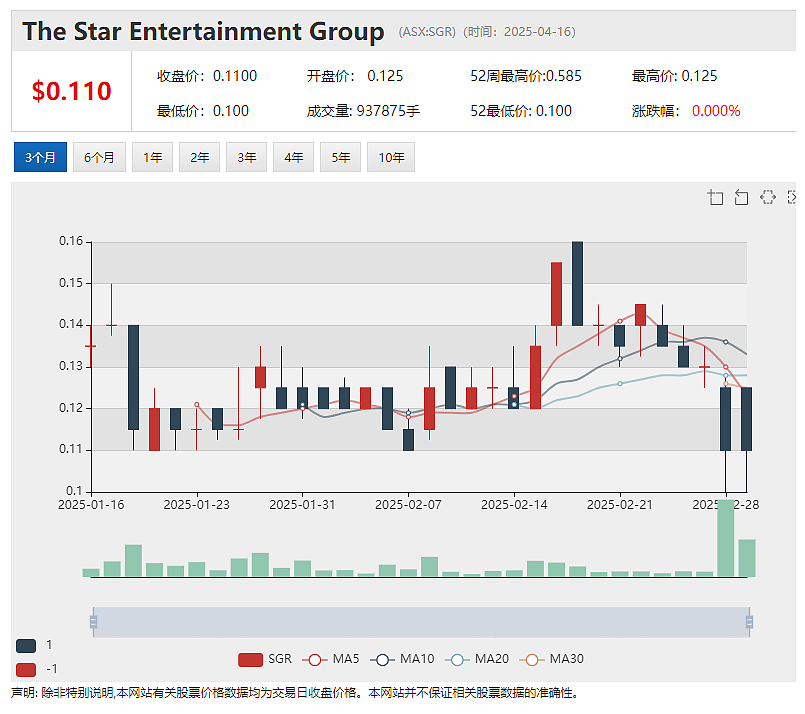The width and height of the screenshot is (805, 714).
Task: Open the 5年 chart range
Action: (x=340, y=157)
